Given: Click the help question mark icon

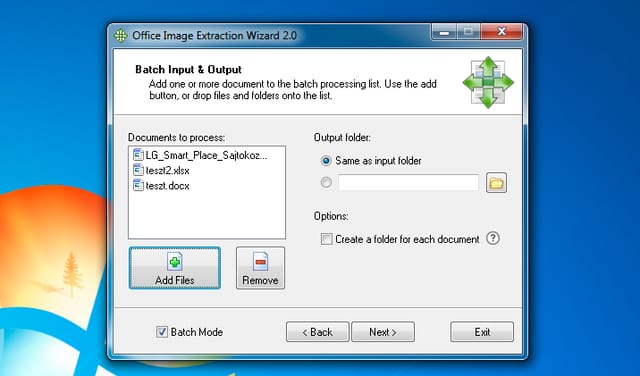Looking at the screenshot, I should [493, 238].
